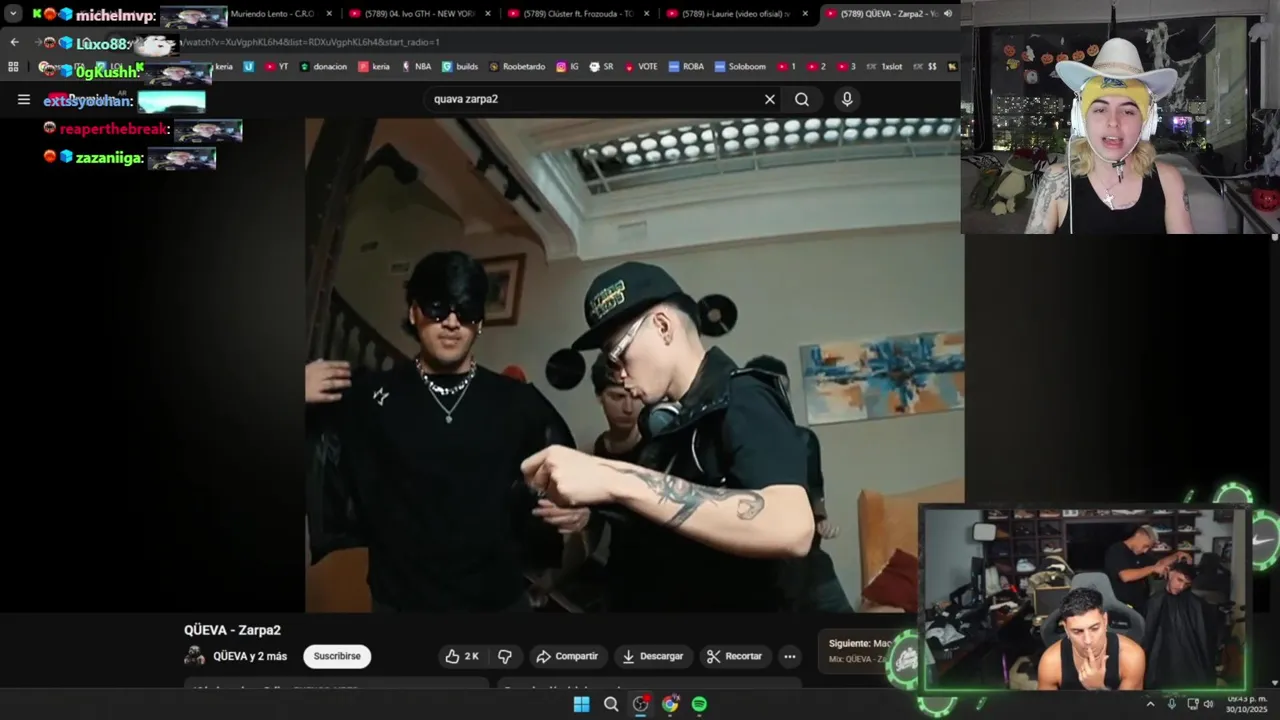Open the blue U bookmark icon
This screenshot has width=1280, height=720.
[248, 67]
